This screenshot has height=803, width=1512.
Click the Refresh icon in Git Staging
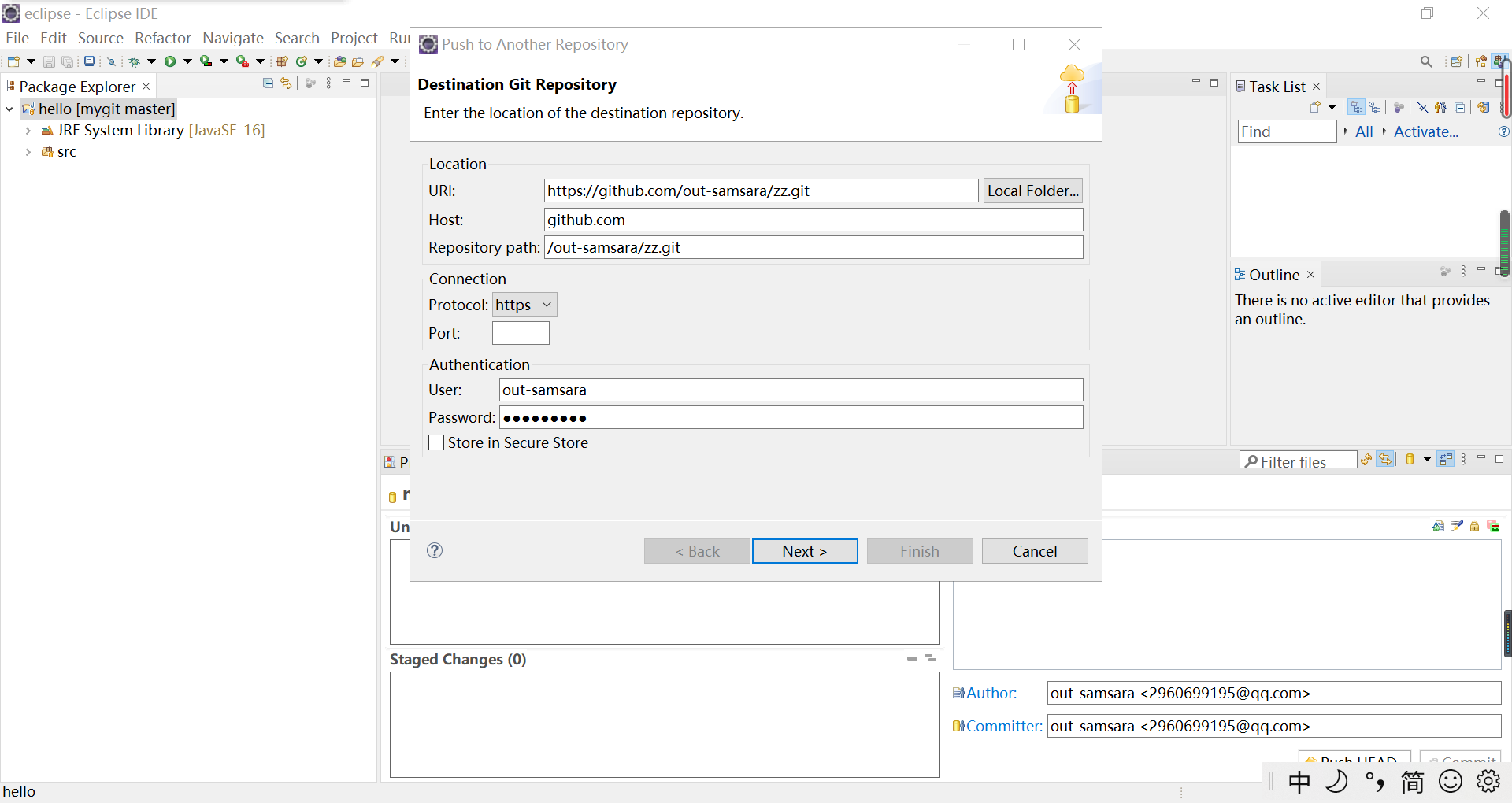point(1366,459)
